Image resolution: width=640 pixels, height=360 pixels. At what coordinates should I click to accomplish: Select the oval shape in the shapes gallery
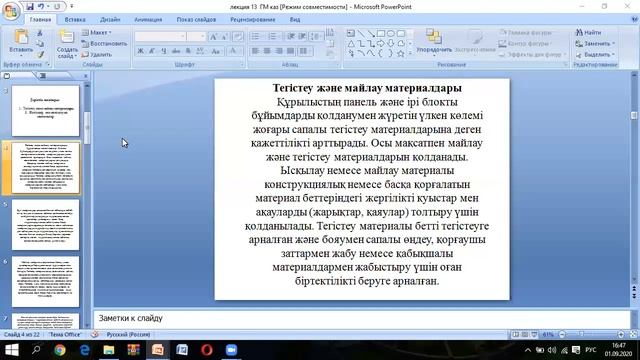391,33
